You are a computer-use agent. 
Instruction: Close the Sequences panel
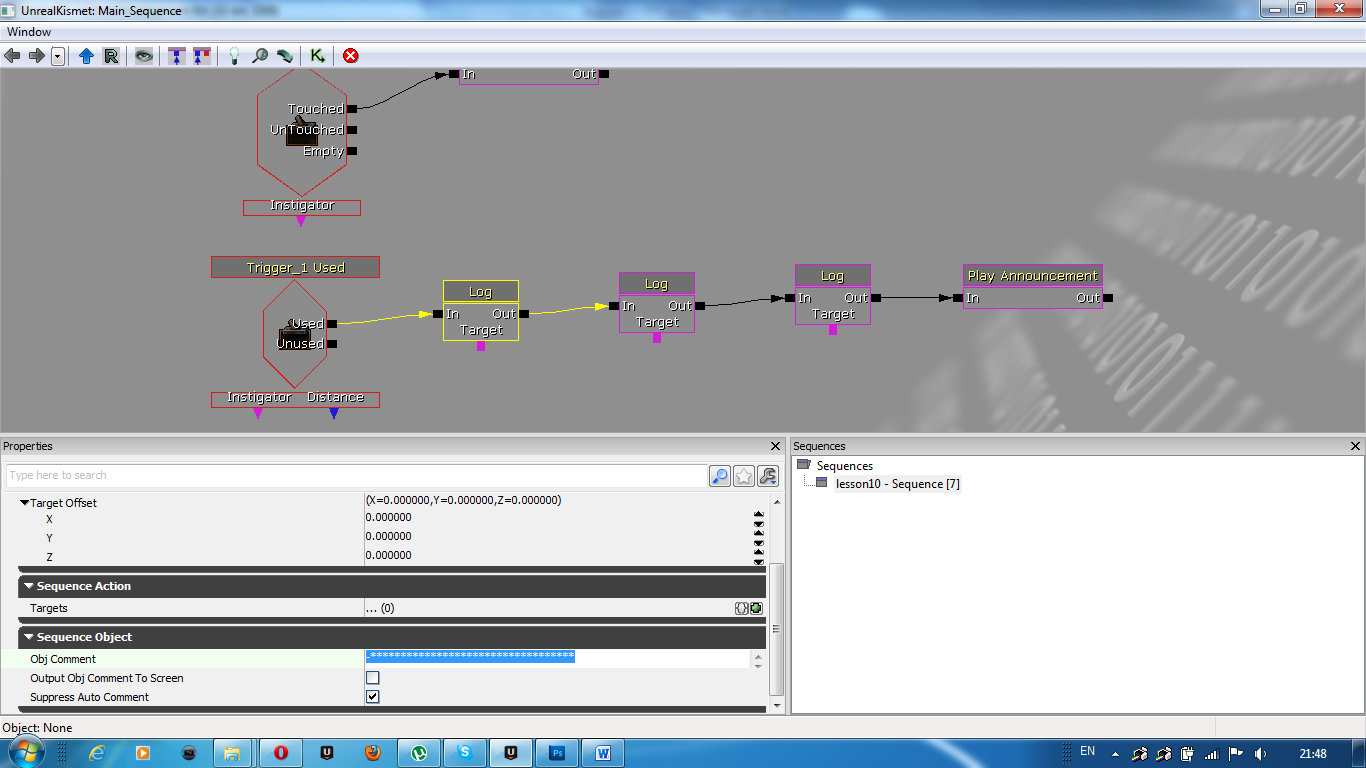[x=1356, y=446]
